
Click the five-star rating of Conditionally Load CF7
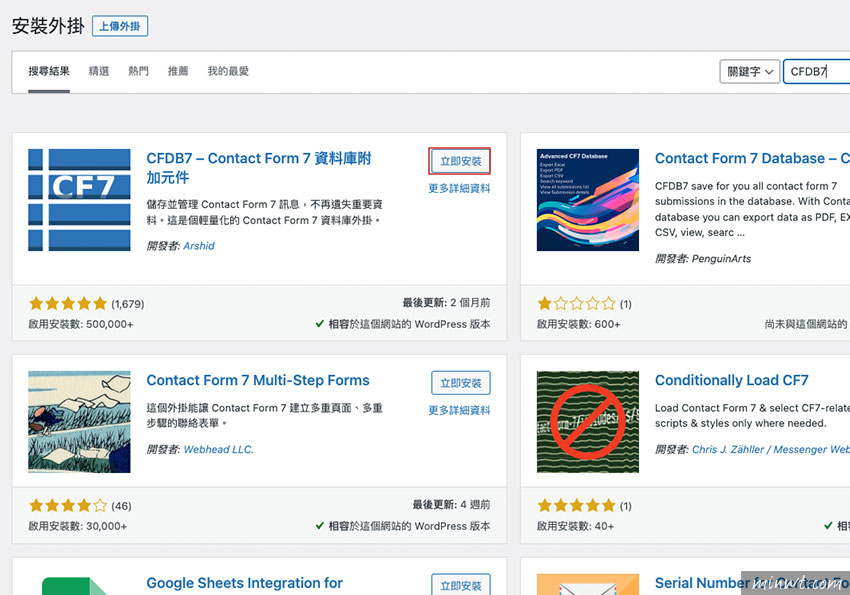[576, 506]
